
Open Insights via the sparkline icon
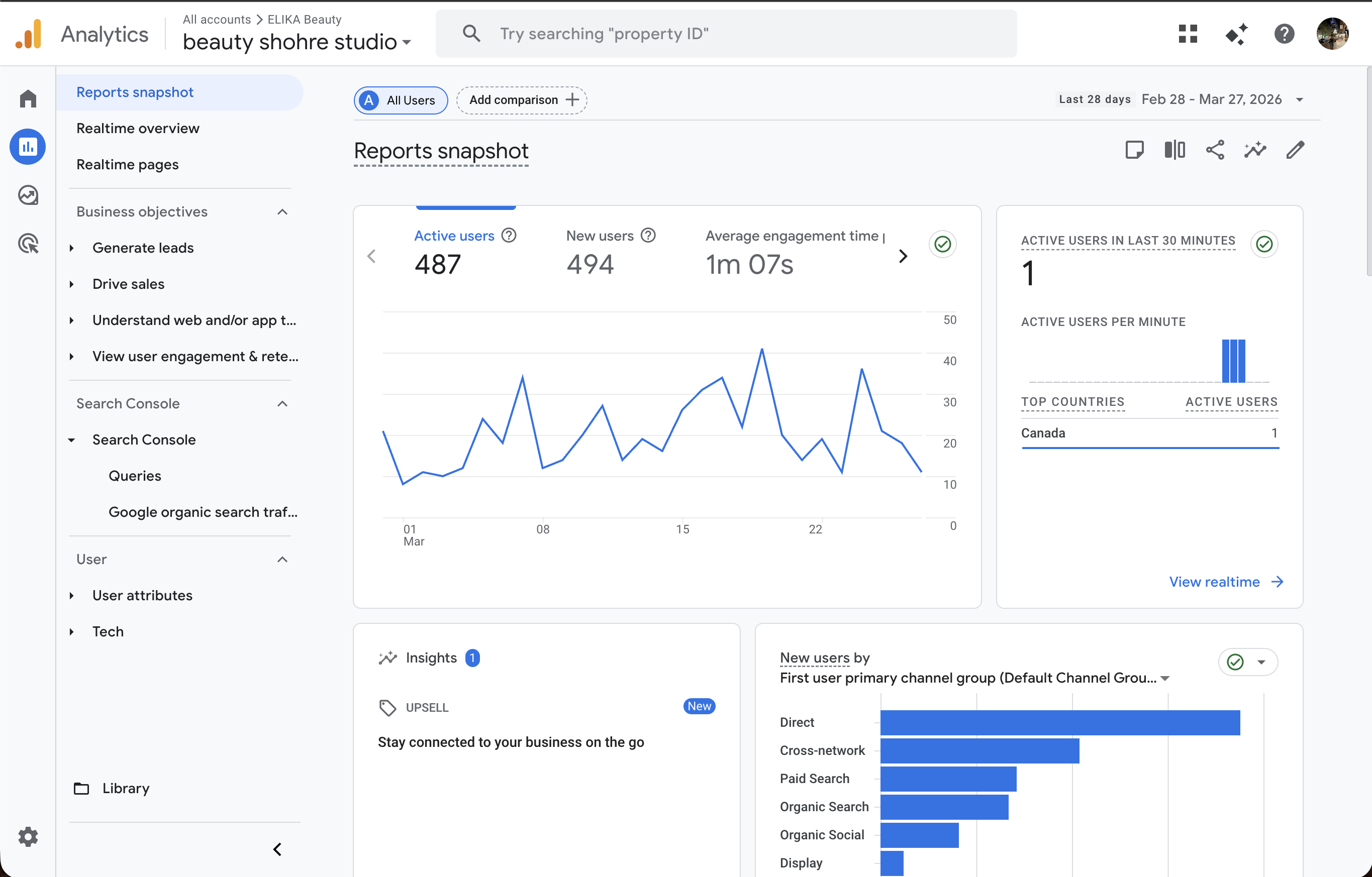[x=1255, y=150]
